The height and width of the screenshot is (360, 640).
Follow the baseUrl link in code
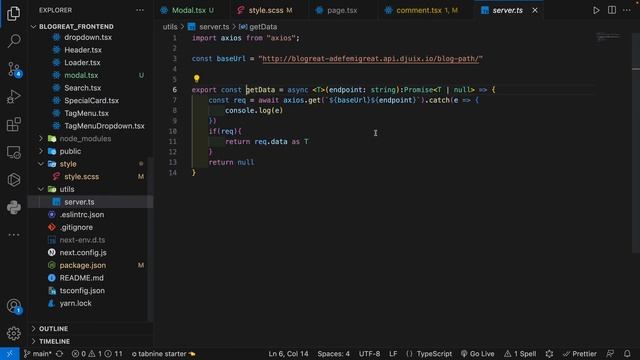[x=370, y=59]
